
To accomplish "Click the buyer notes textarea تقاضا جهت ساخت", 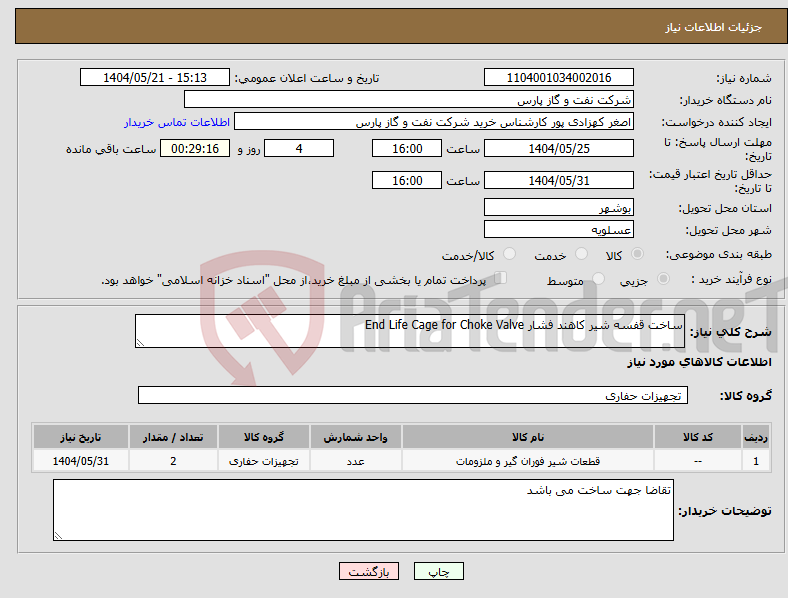I will [363, 510].
